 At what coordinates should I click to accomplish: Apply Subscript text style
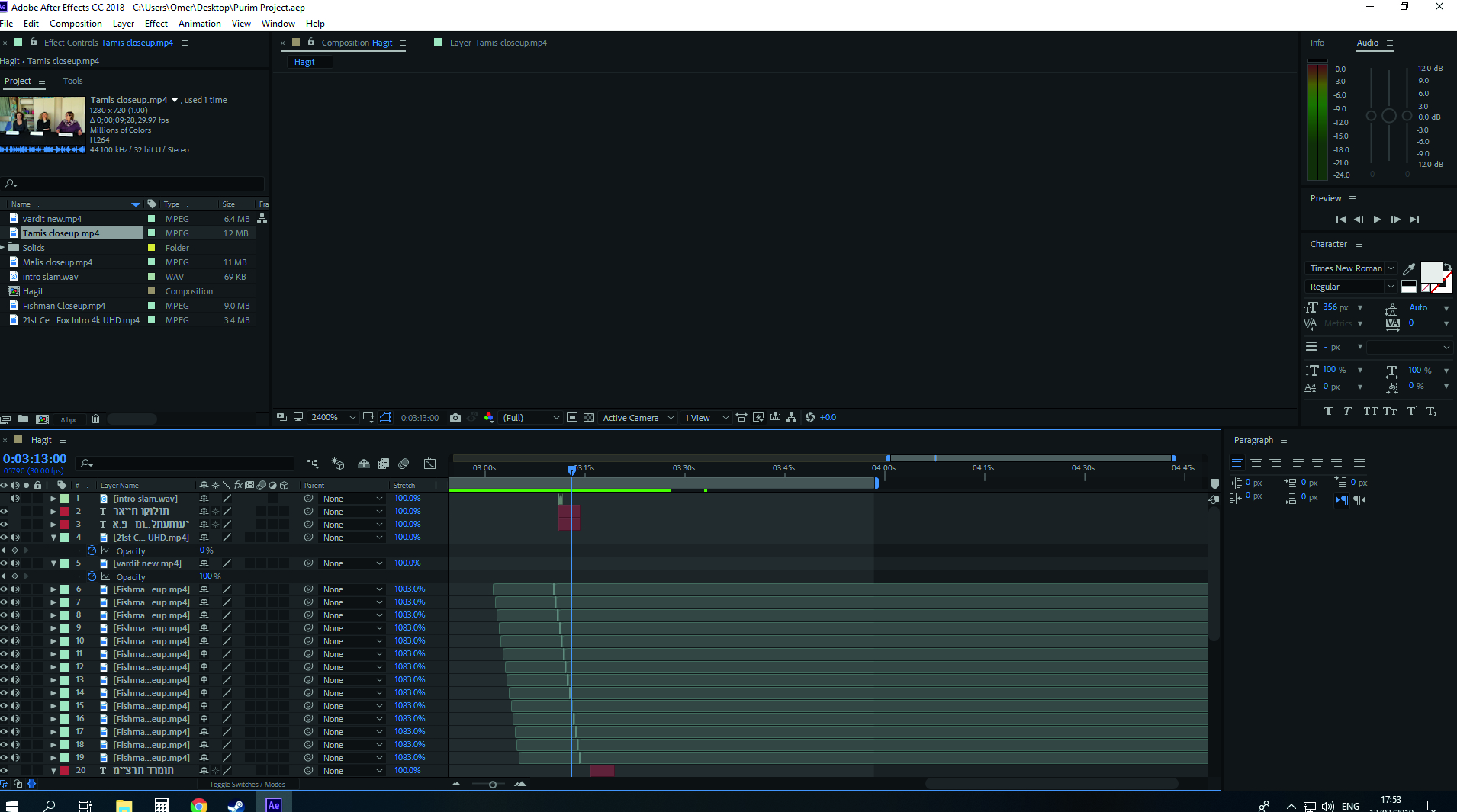(x=1432, y=411)
